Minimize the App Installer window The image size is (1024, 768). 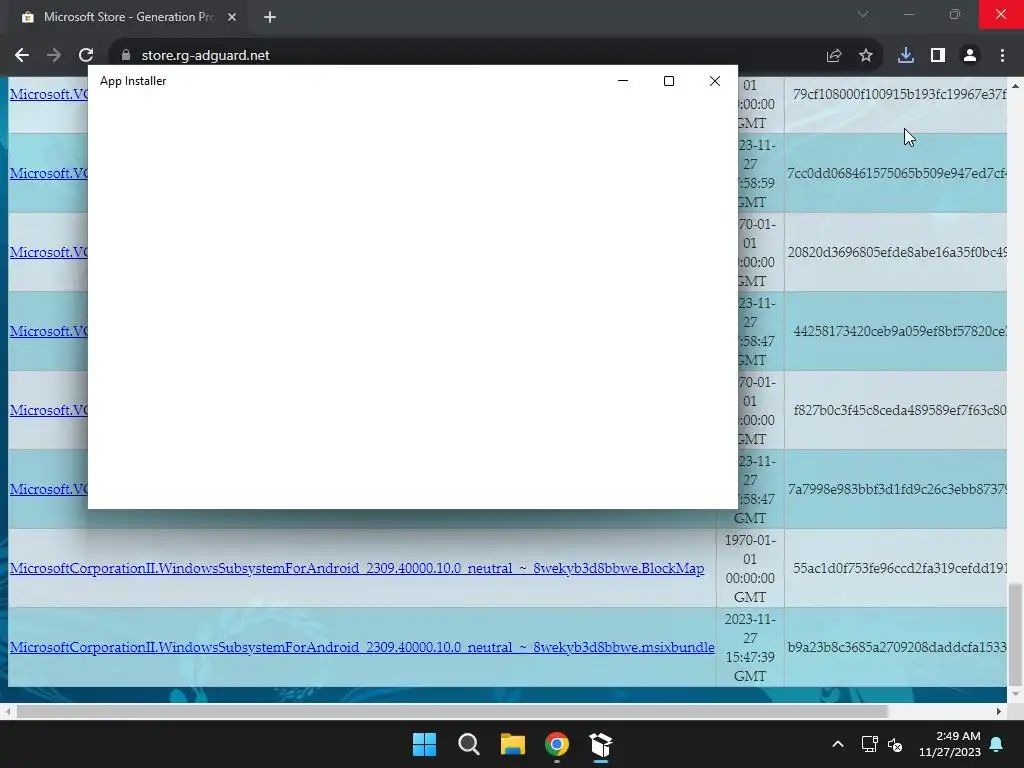pyautogui.click(x=623, y=81)
